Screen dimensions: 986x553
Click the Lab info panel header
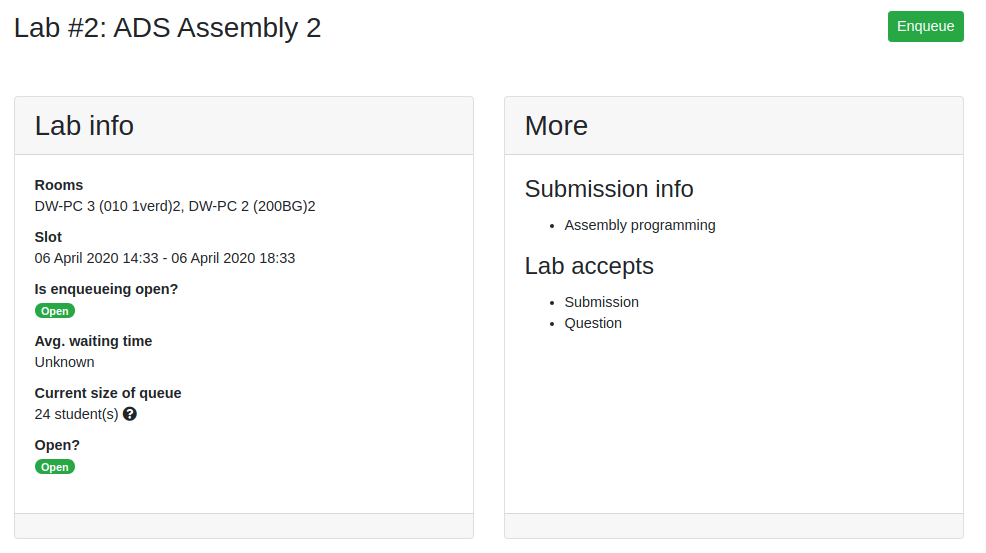pyautogui.click(x=244, y=126)
